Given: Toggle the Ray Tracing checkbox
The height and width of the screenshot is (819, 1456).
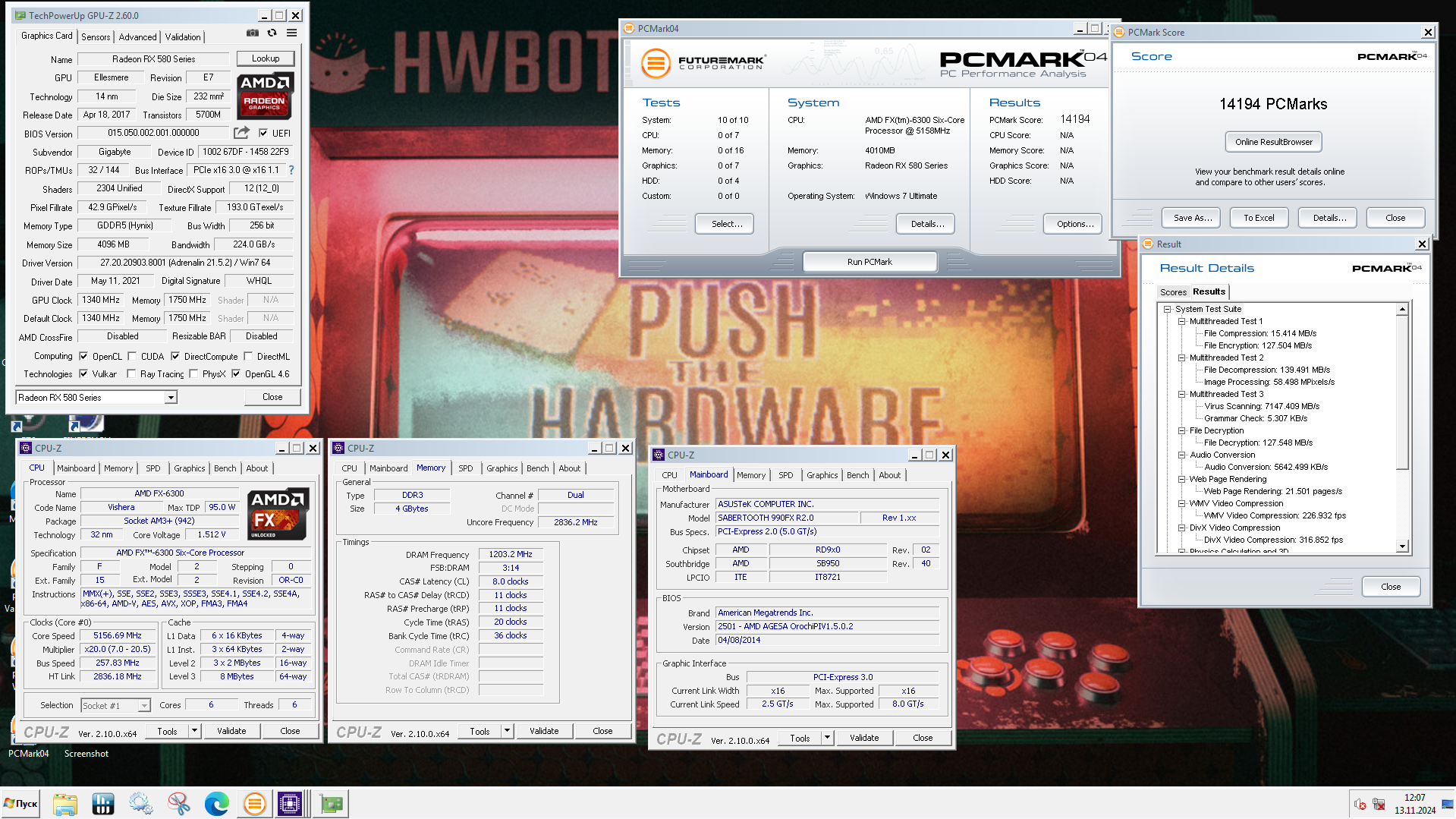Looking at the screenshot, I should point(131,373).
